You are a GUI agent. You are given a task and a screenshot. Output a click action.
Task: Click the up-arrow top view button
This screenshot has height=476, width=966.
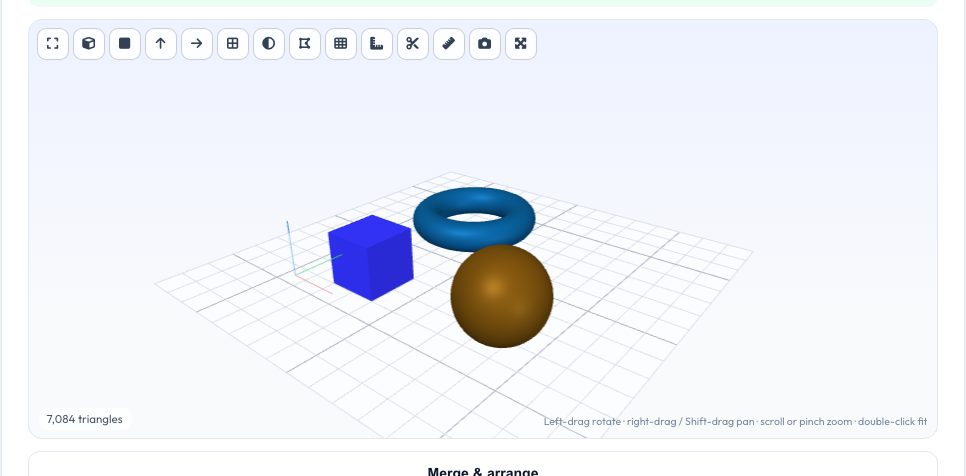[x=161, y=44]
